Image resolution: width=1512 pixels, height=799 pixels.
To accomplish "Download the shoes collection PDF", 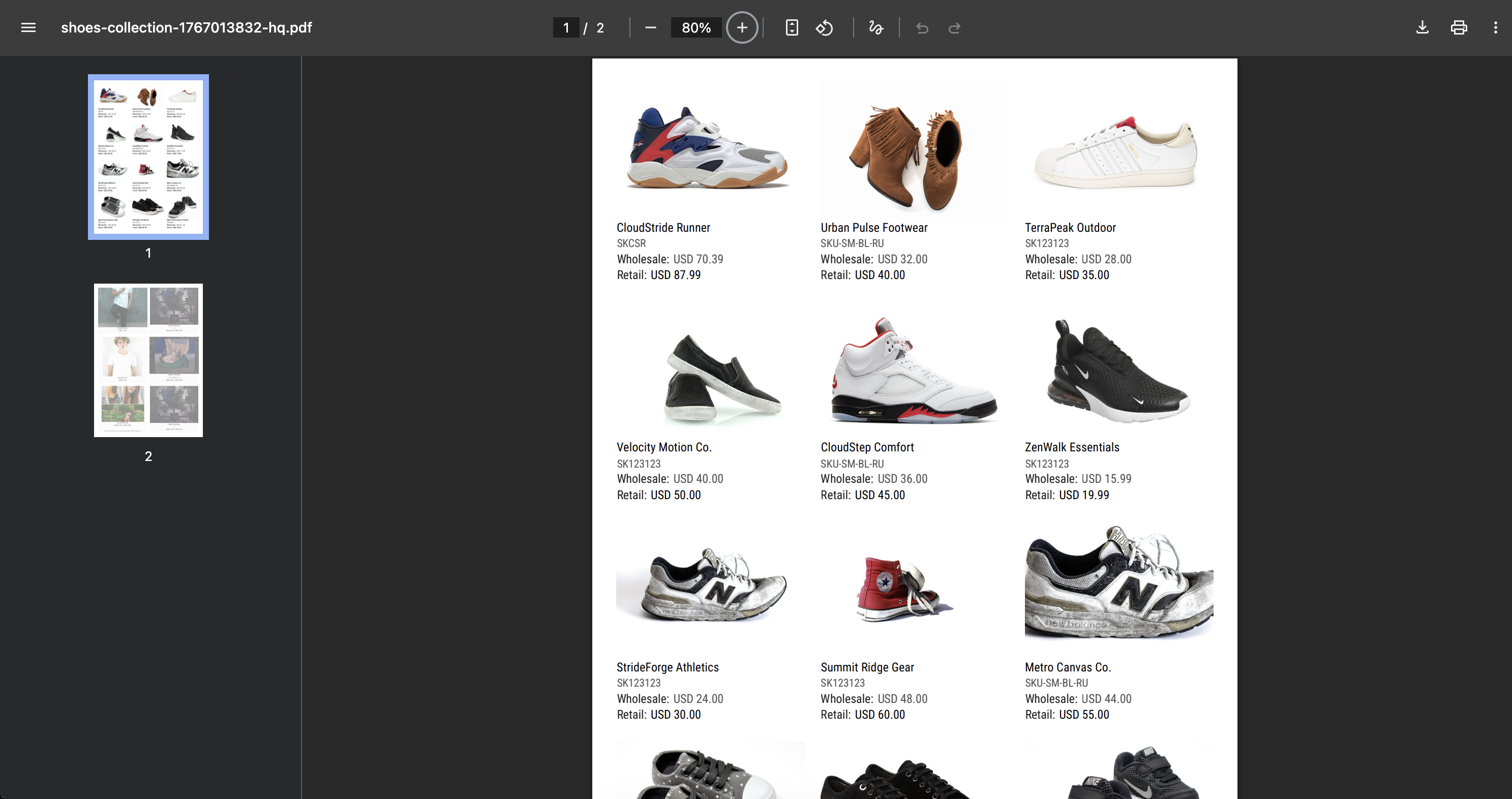I will (1422, 27).
